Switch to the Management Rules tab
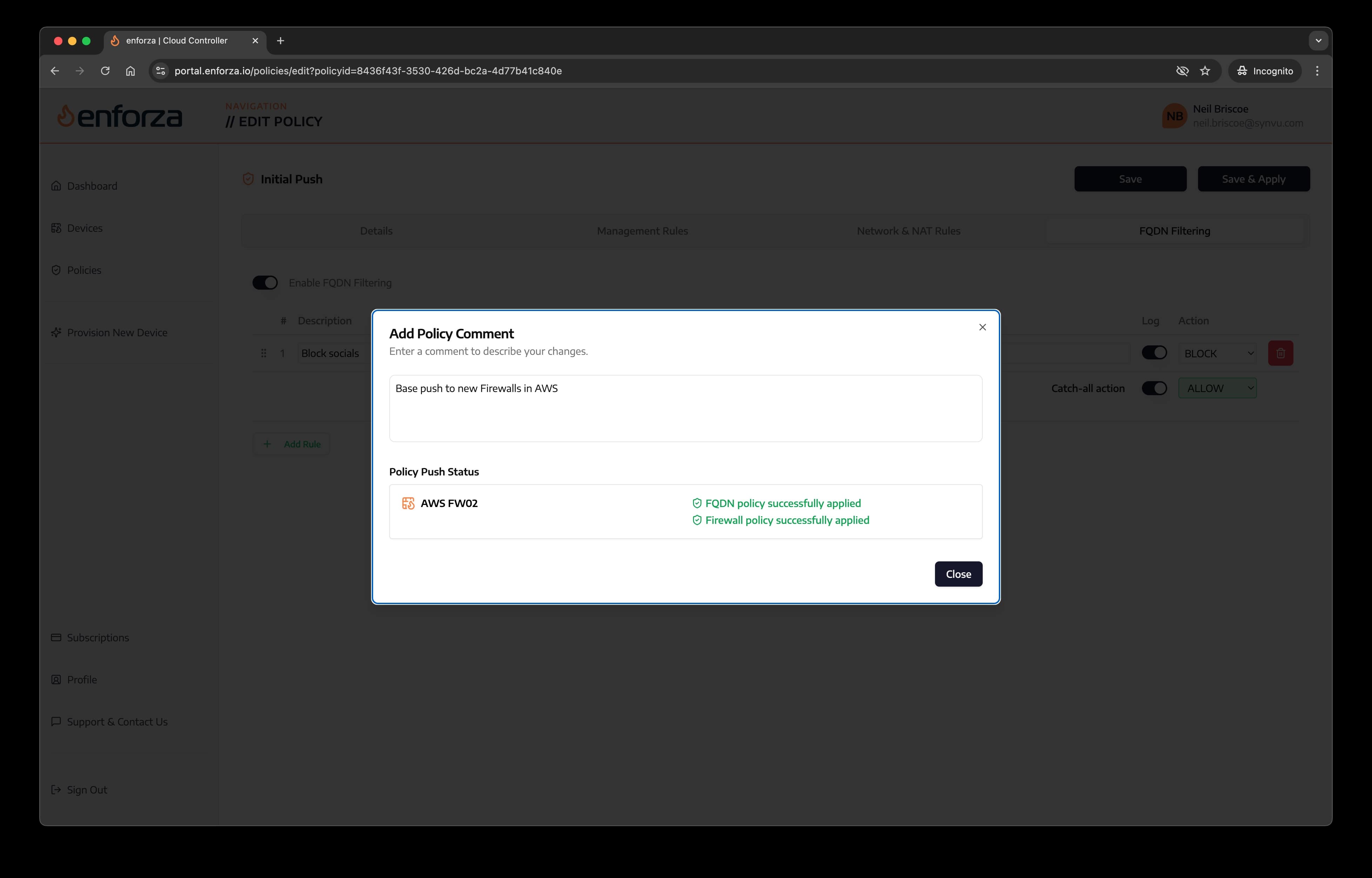Screen dimensions: 1372x878 pos(642,231)
